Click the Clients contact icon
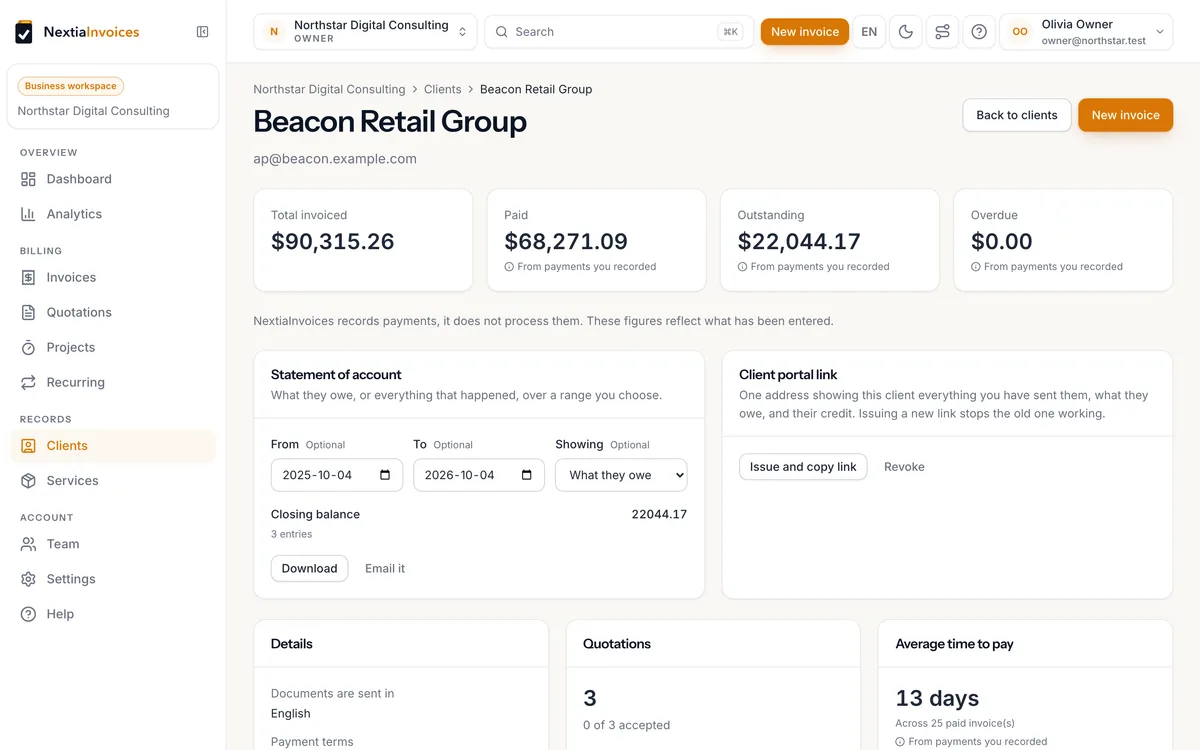Screen dimensions: 1200x750 [x=28, y=446]
